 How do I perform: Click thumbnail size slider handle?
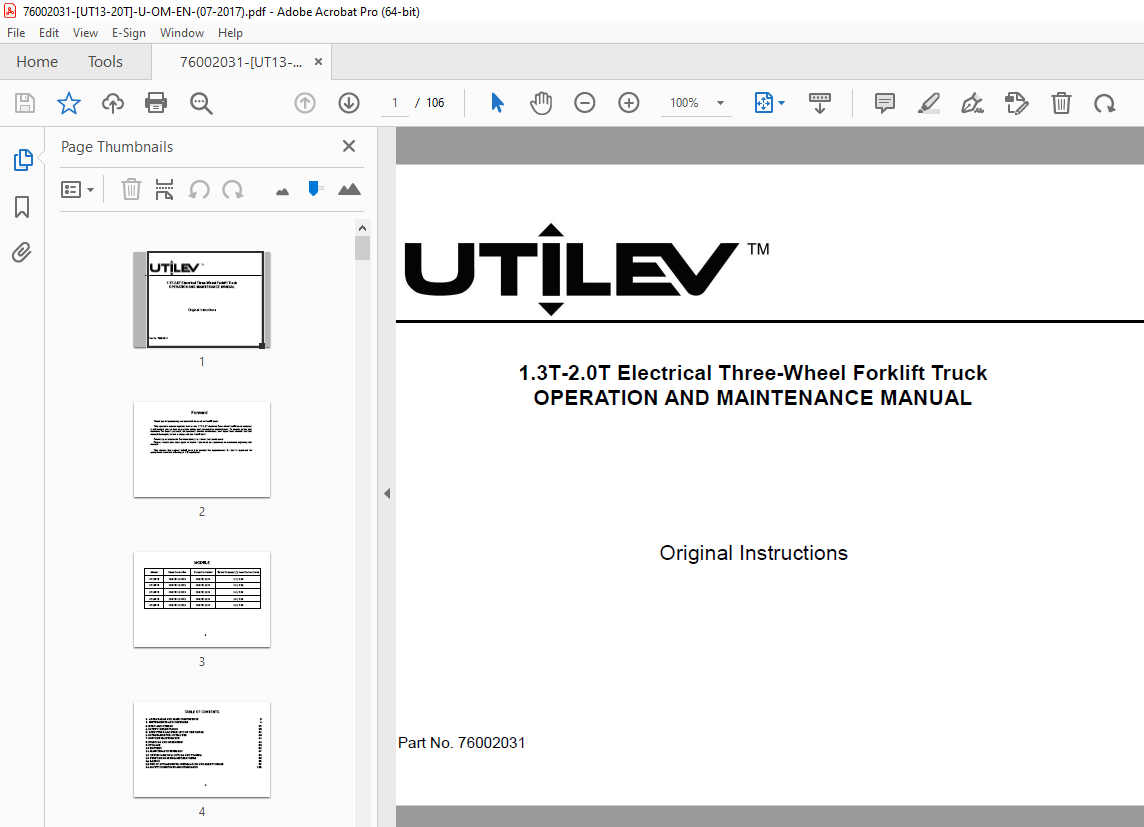[x=314, y=189]
